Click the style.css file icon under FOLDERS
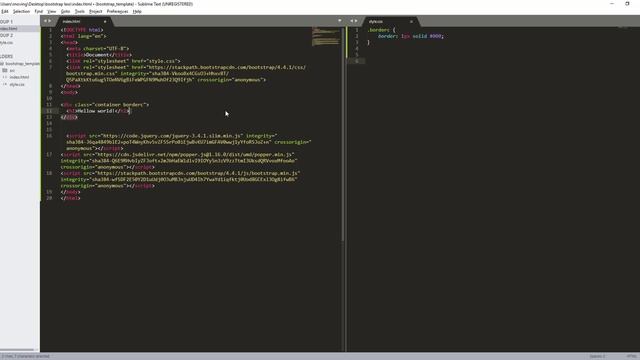640x360 pixels. click(5, 84)
